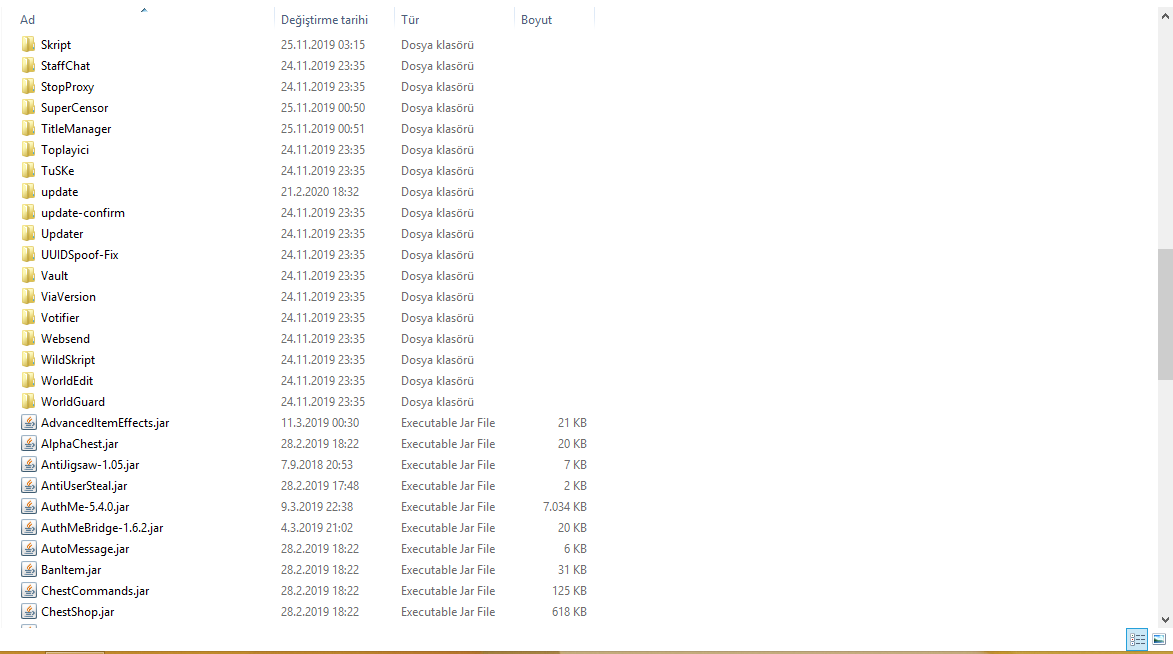Screen dimensions: 1173x654
Task: Click the StopProxy folder icon
Action: click(x=28, y=86)
